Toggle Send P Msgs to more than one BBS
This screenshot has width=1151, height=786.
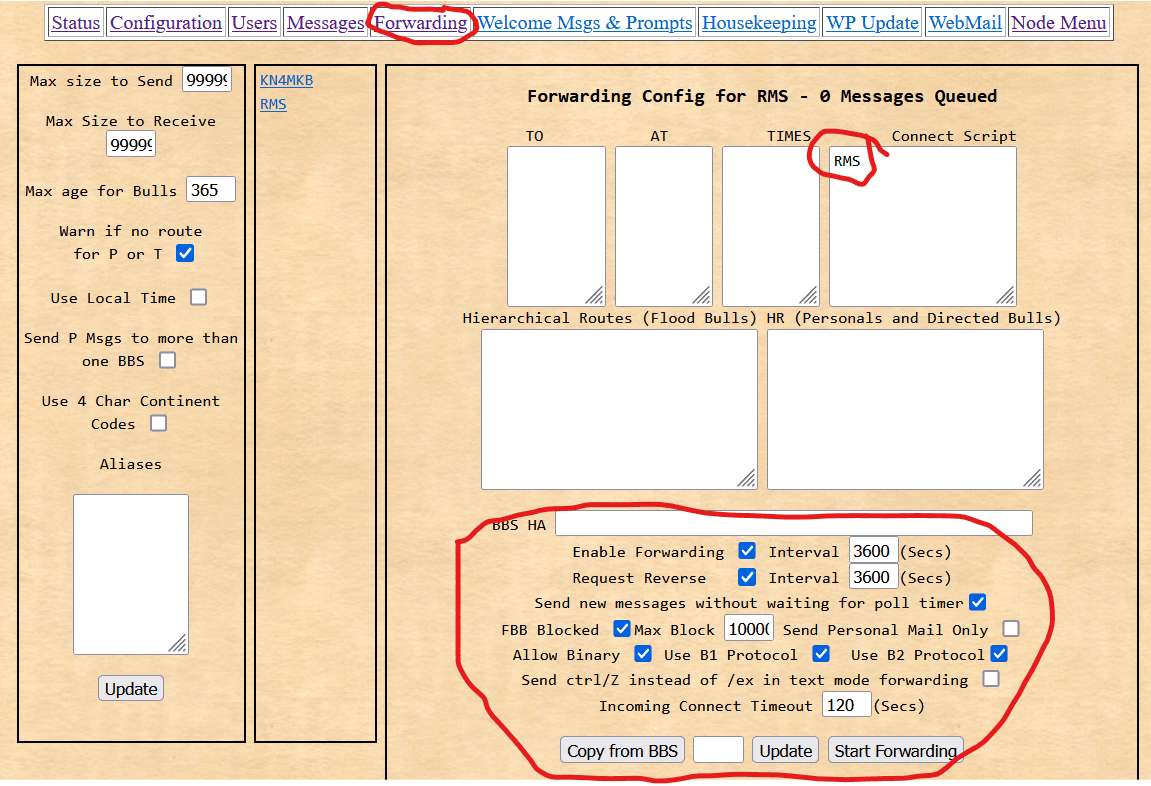pyautogui.click(x=167, y=360)
